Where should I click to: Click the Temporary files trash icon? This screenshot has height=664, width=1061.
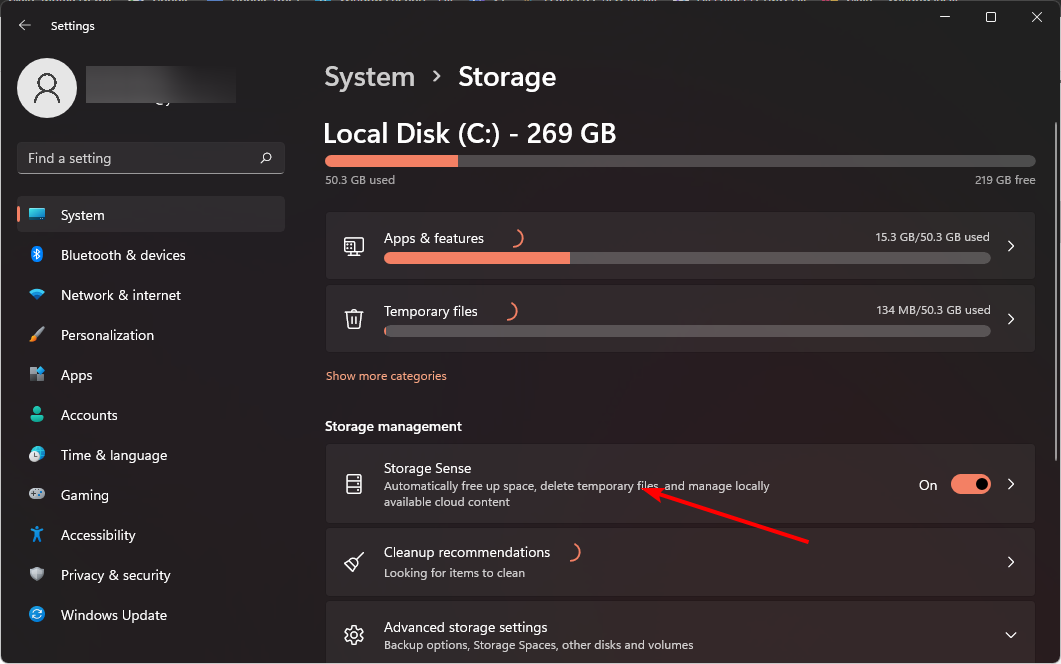click(x=353, y=318)
